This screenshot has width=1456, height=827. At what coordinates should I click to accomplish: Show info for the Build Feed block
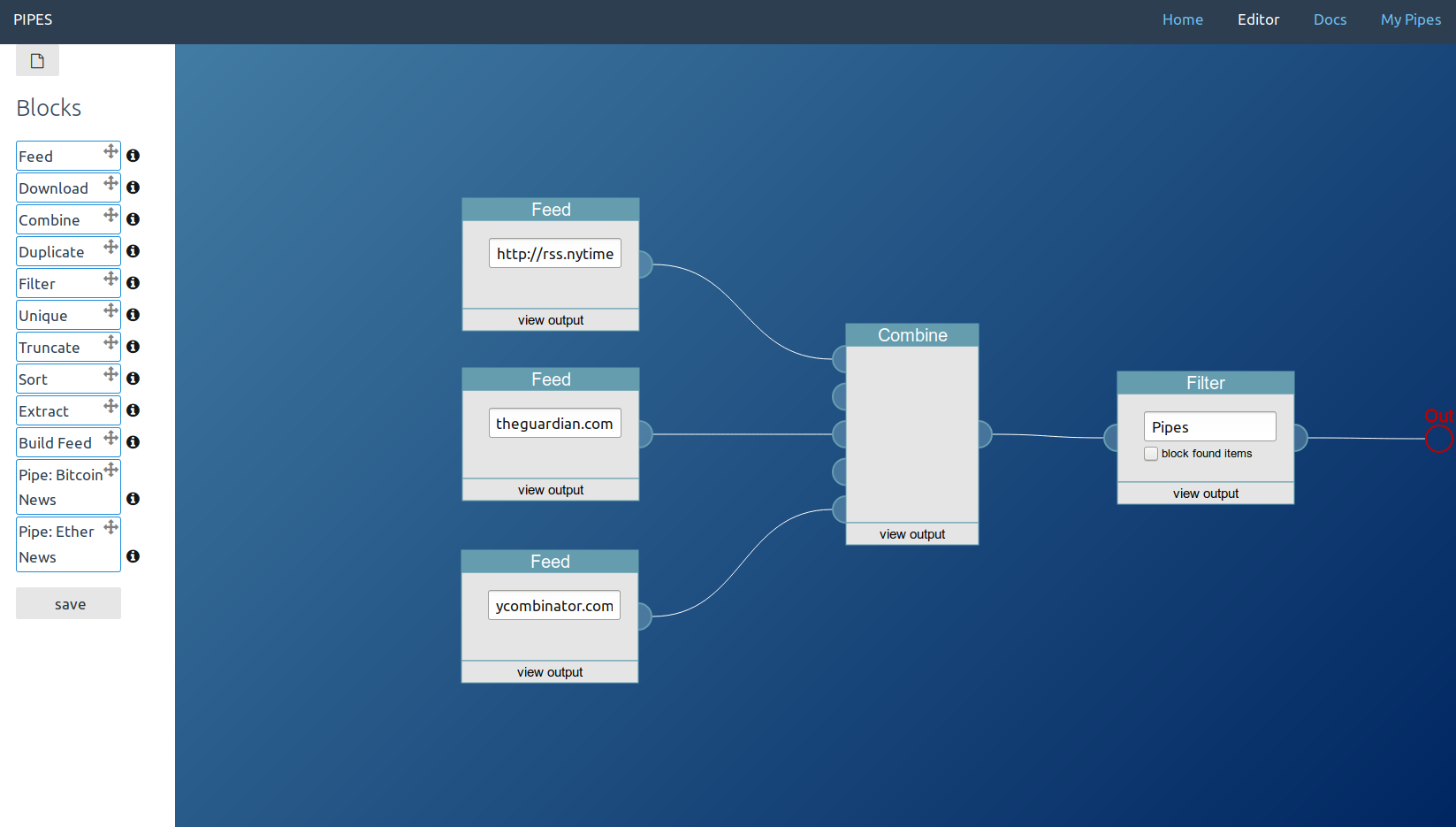pos(133,442)
